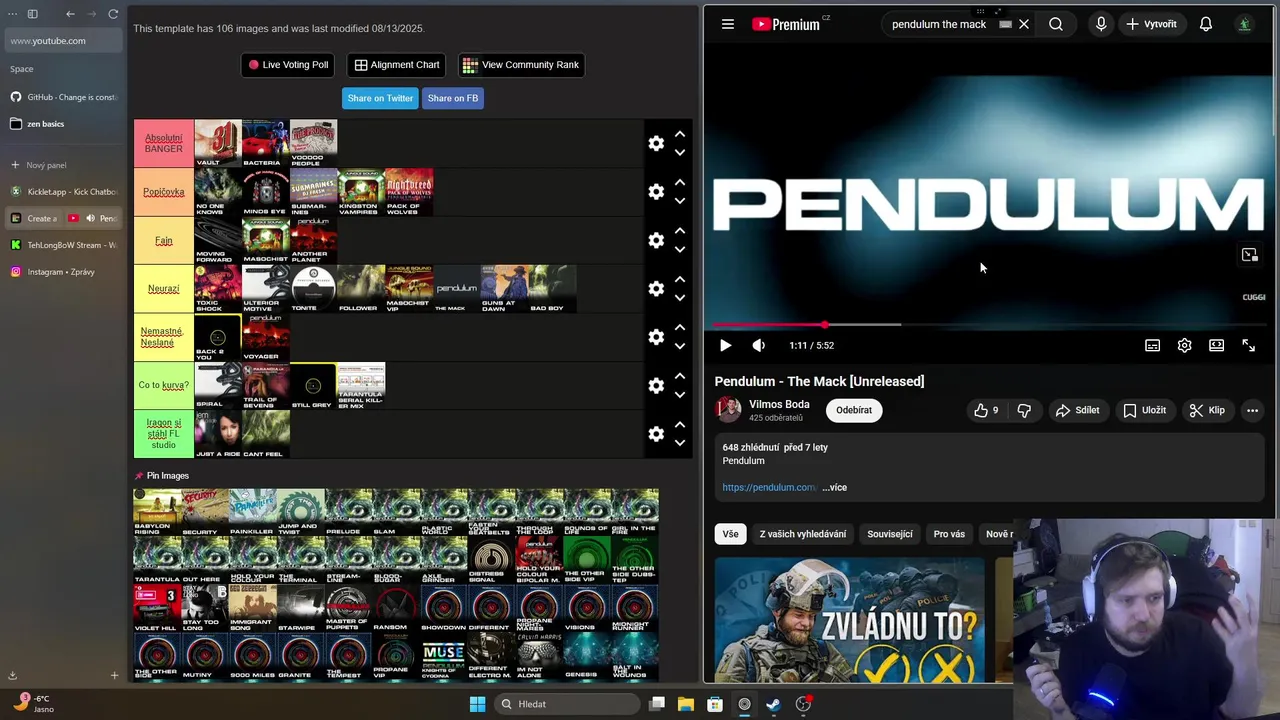Viewport: 1280px width, 720px height.
Task: Select The Mack image in Neurazí tier
Action: pyautogui.click(x=457, y=288)
